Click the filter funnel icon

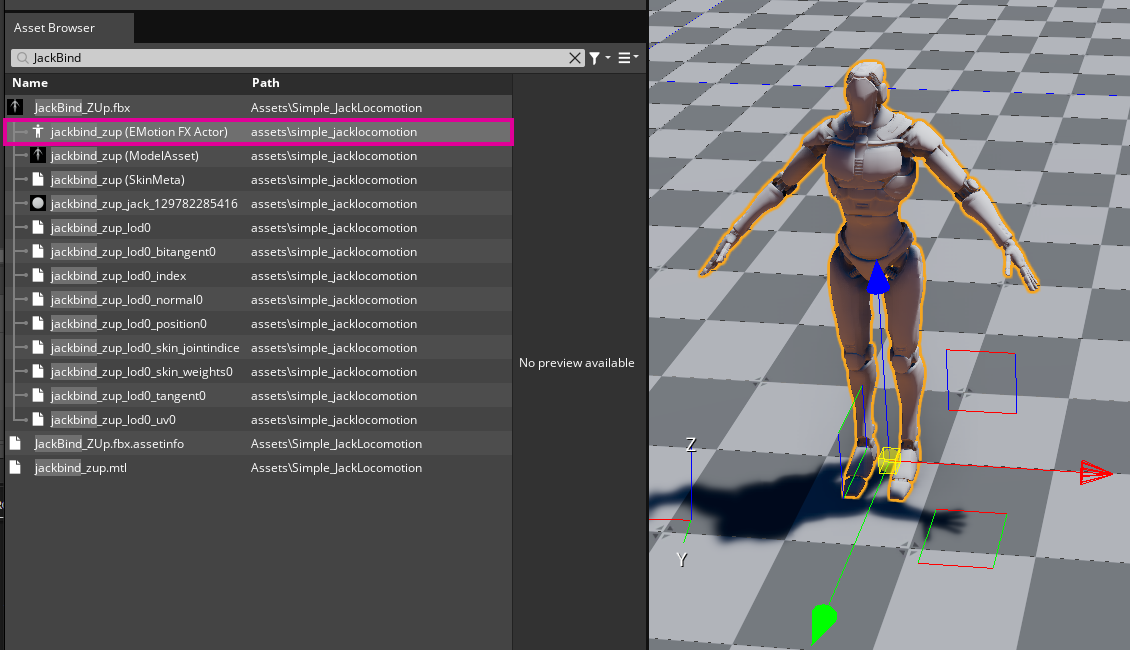593,58
